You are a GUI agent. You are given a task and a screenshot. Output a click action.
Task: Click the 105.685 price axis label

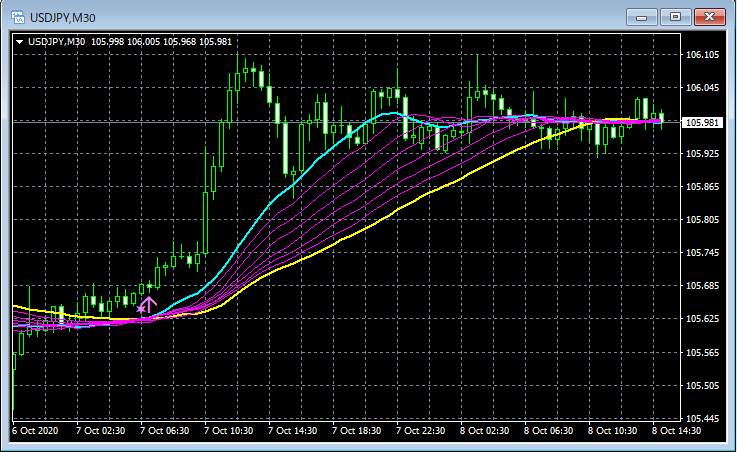702,286
